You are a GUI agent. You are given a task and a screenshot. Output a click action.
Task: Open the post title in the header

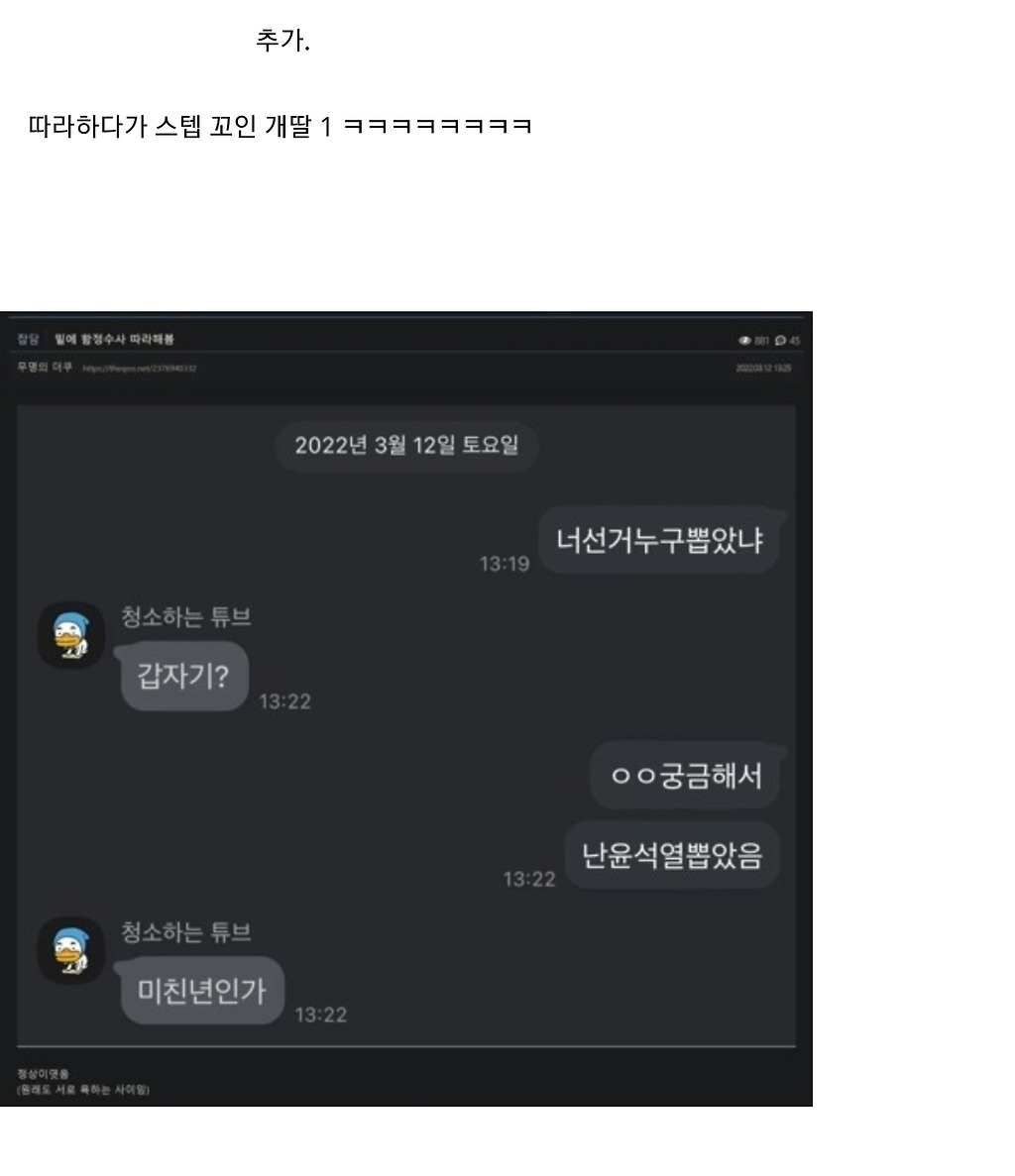tap(114, 339)
